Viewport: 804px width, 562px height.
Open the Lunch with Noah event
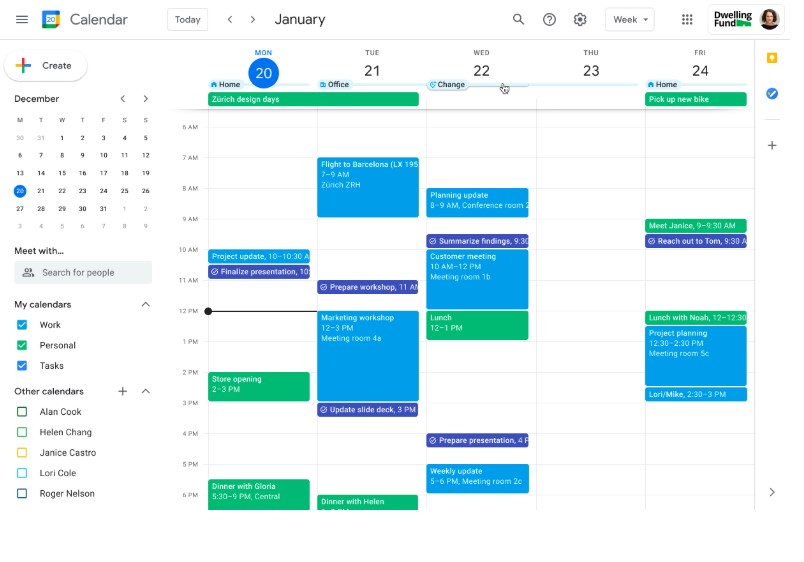click(x=696, y=318)
